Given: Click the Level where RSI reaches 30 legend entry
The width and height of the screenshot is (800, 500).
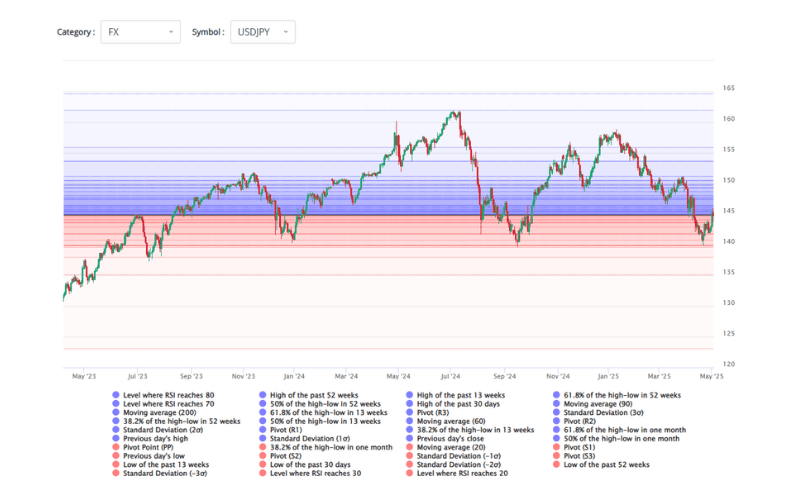Looking at the screenshot, I should pos(310,473).
